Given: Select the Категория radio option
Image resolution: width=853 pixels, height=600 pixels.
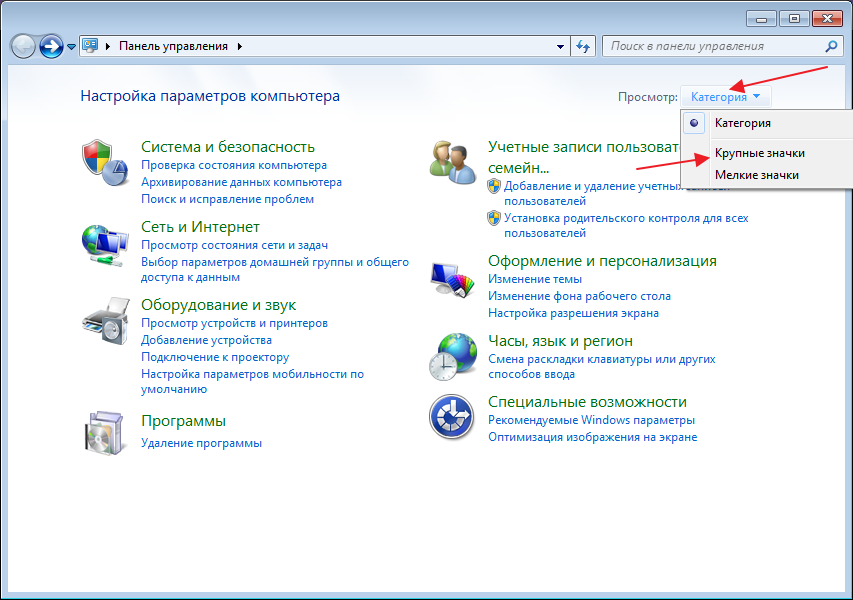Looking at the screenshot, I should click(741, 123).
